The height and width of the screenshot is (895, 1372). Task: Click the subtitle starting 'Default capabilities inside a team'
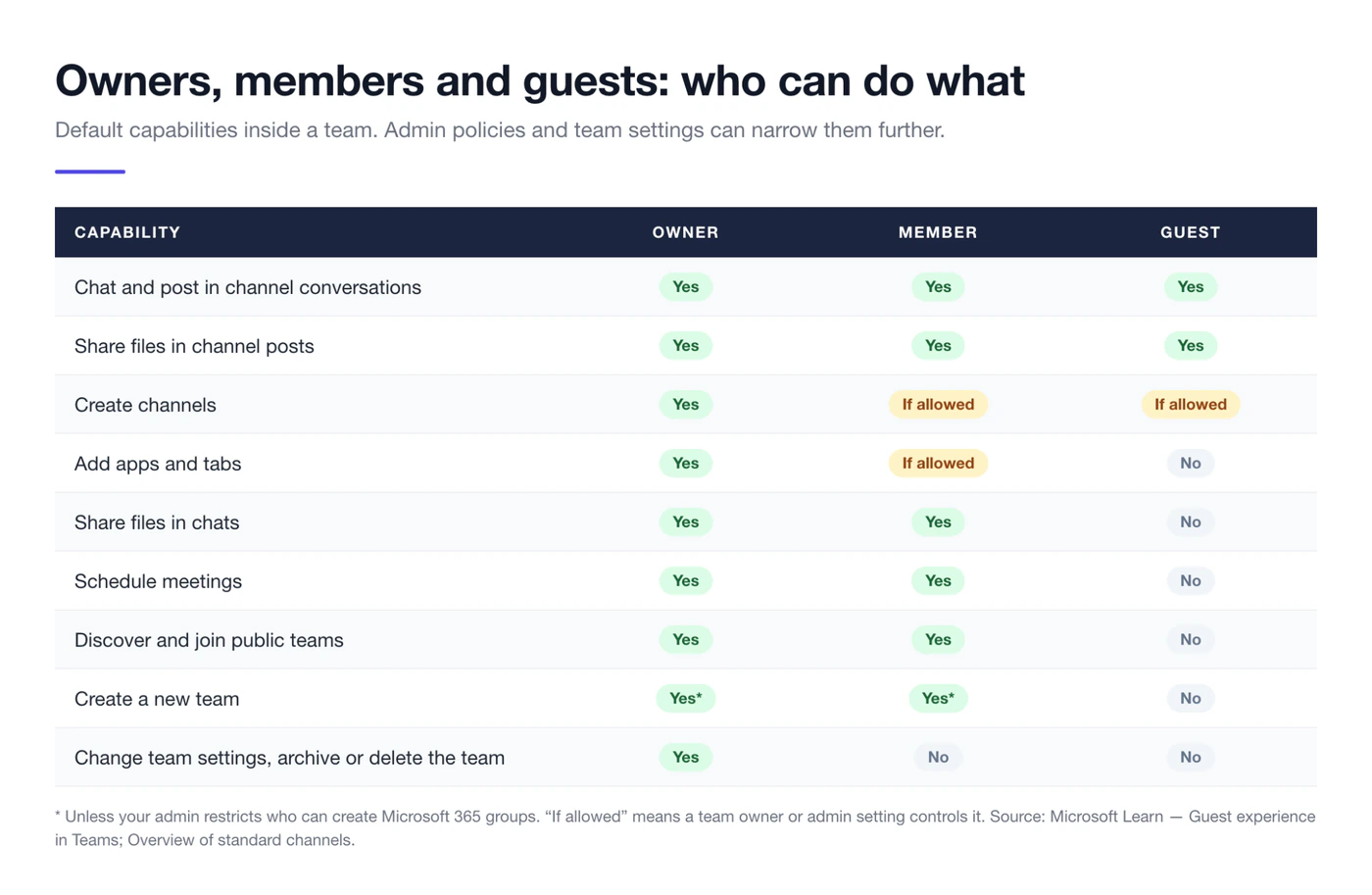point(500,130)
